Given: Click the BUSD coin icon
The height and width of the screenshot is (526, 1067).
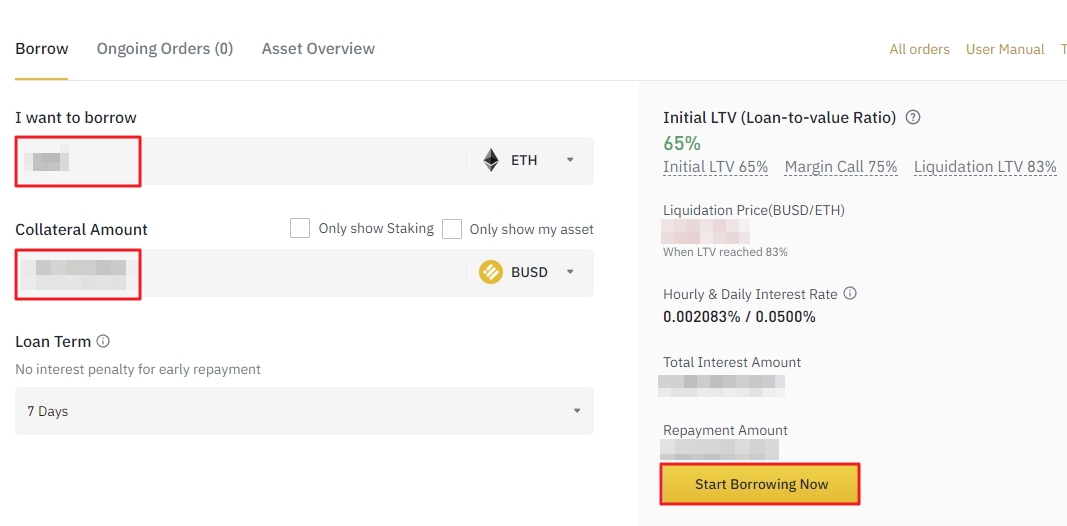Looking at the screenshot, I should [491, 272].
